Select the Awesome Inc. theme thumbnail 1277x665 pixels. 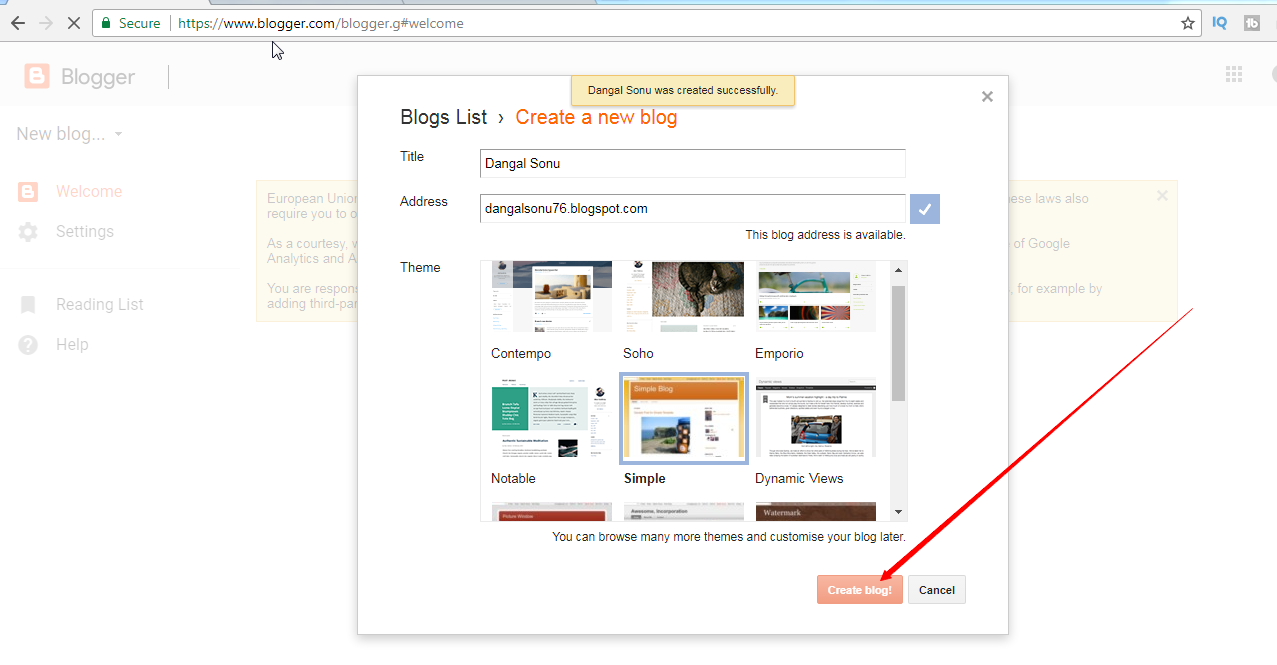coord(684,512)
